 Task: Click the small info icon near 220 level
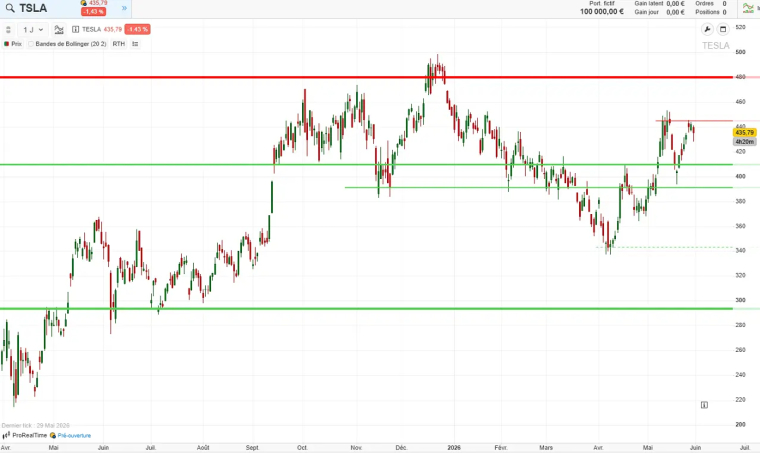704,405
